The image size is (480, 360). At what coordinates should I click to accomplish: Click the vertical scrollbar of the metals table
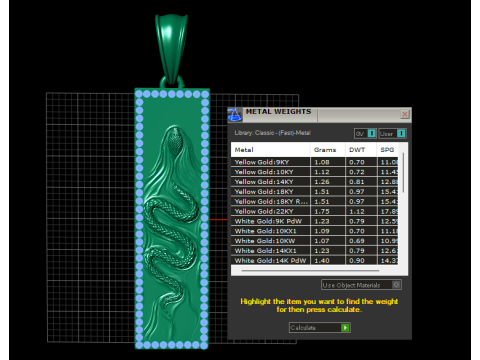coord(403,173)
